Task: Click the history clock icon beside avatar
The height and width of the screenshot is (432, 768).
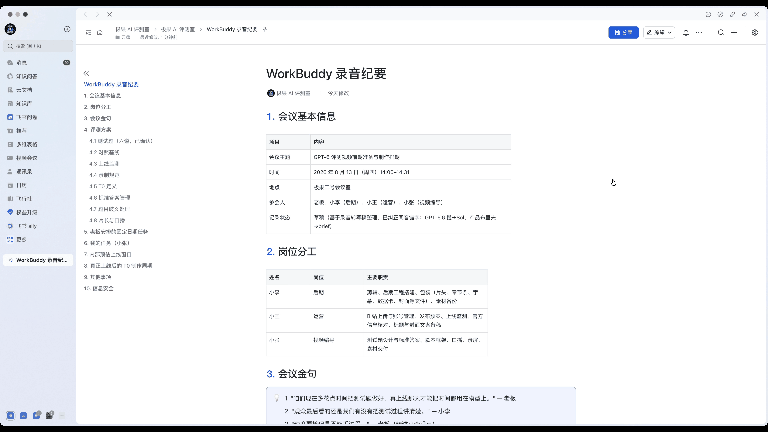Action: (x=67, y=29)
